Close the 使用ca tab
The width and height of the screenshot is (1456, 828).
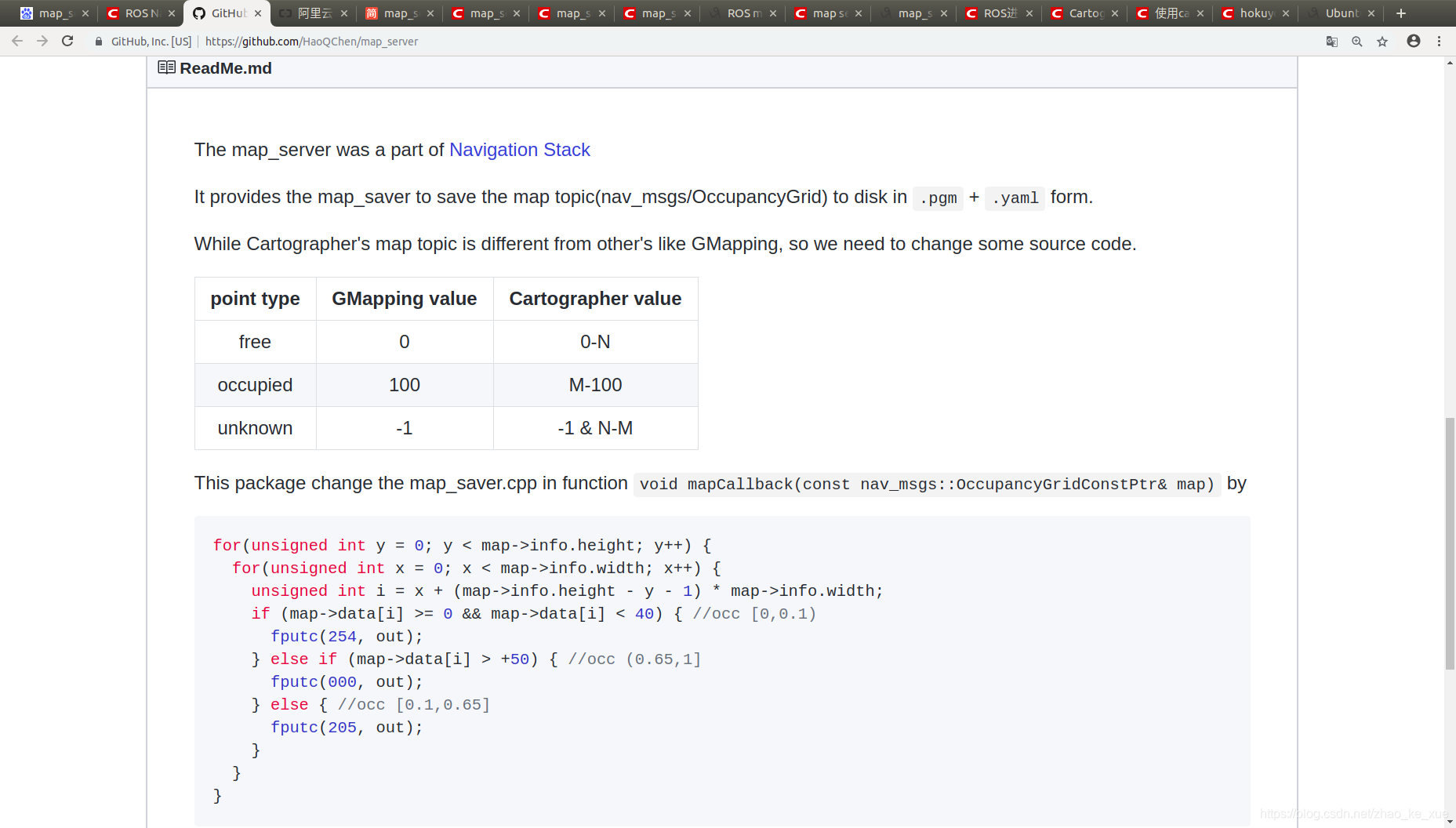point(1200,13)
